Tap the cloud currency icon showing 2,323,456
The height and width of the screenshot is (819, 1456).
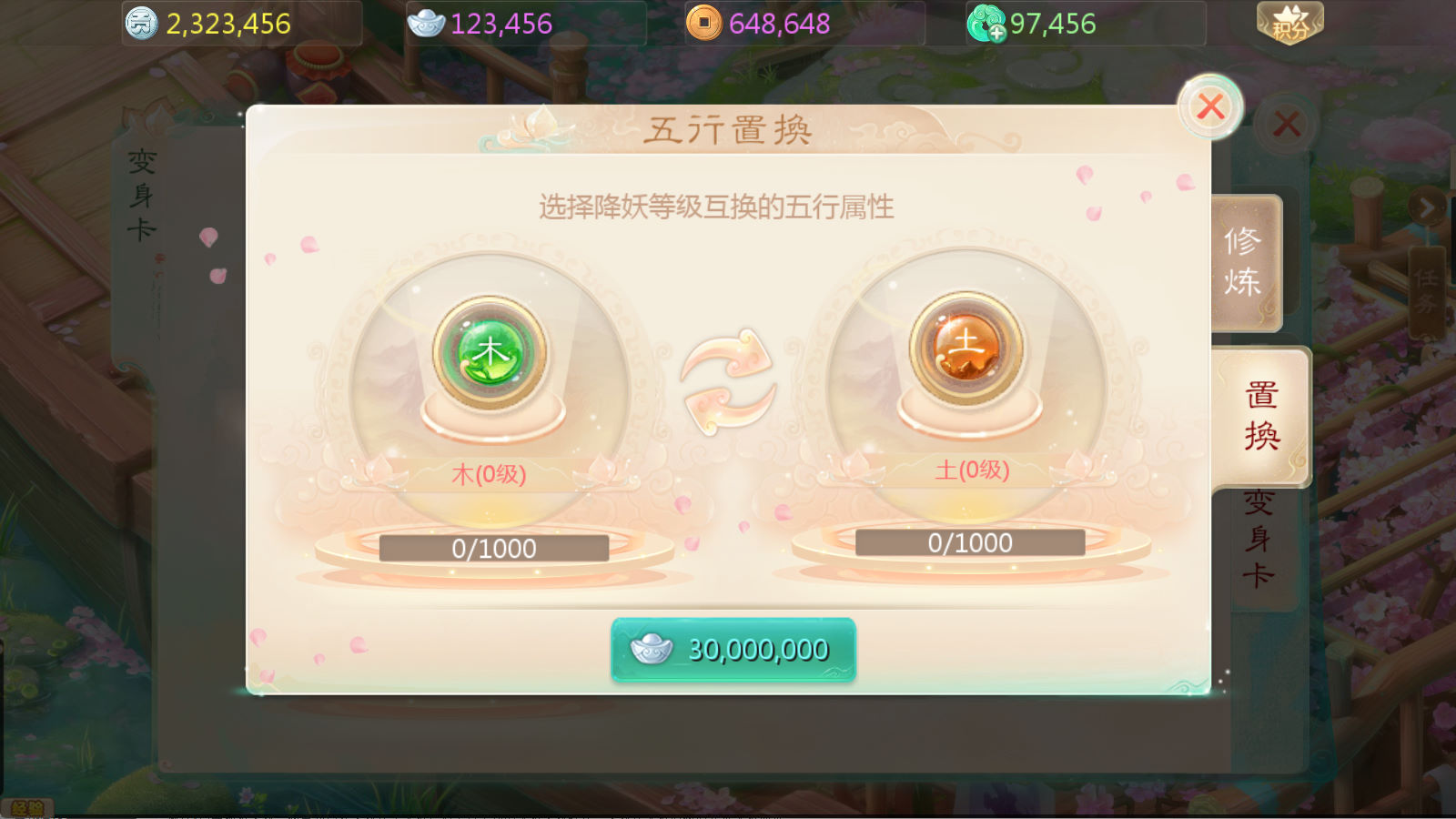tap(141, 23)
